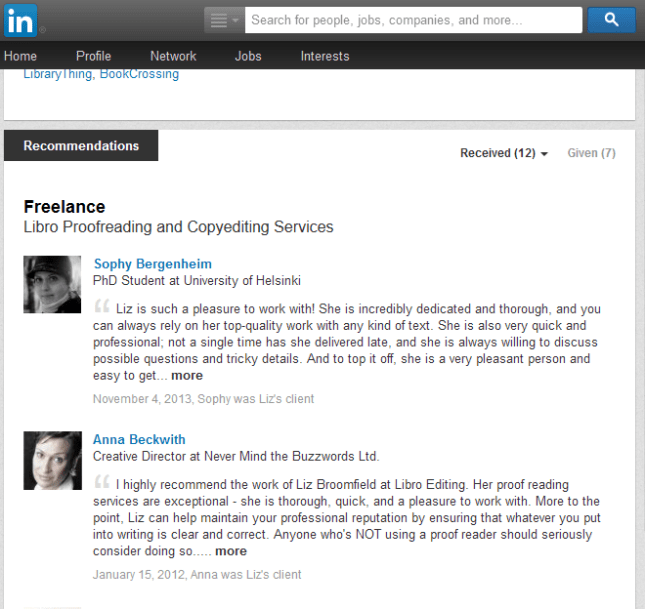
Task: Type in the search people, jobs field
Action: [413, 20]
